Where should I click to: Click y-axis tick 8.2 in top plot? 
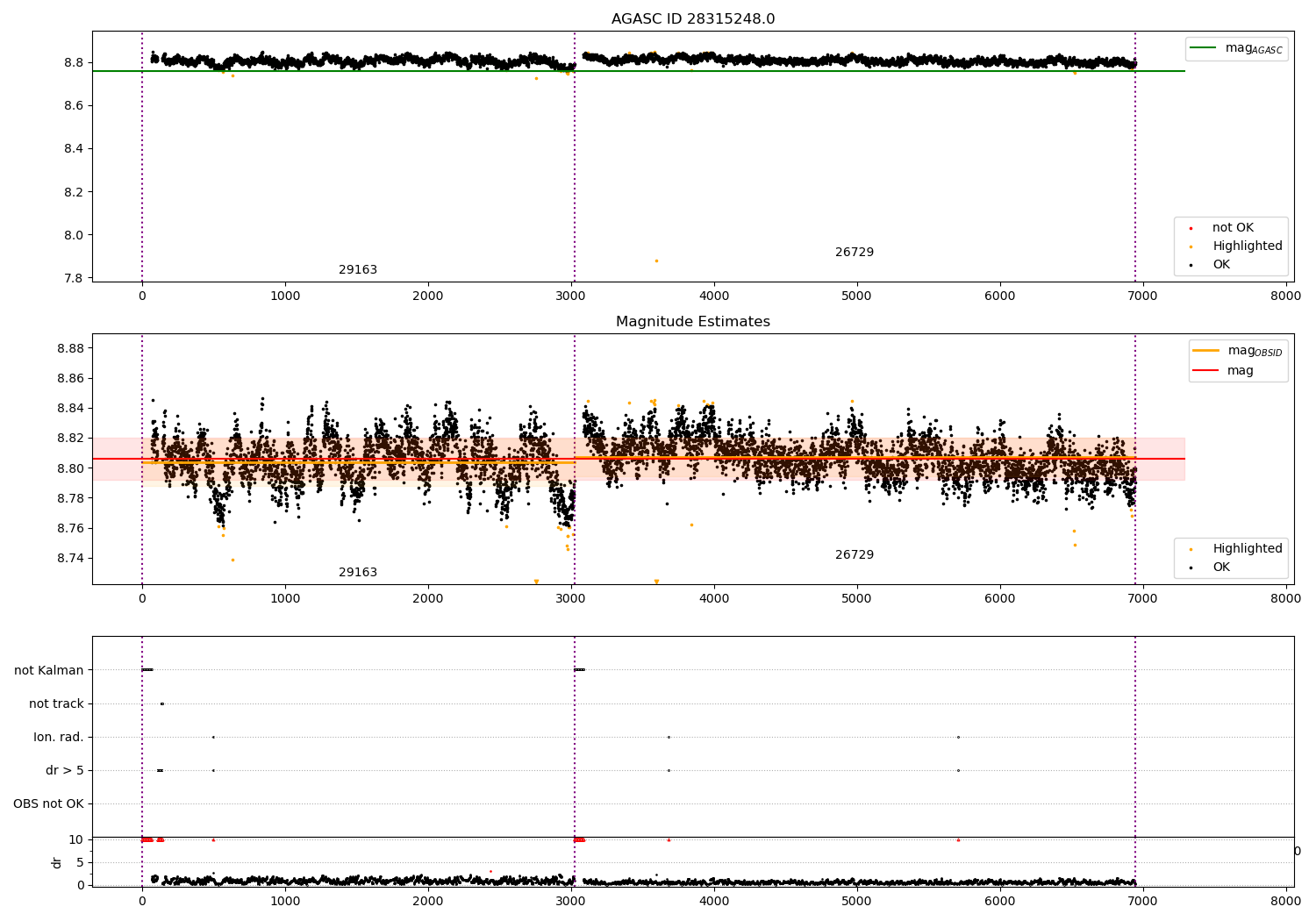(x=74, y=192)
